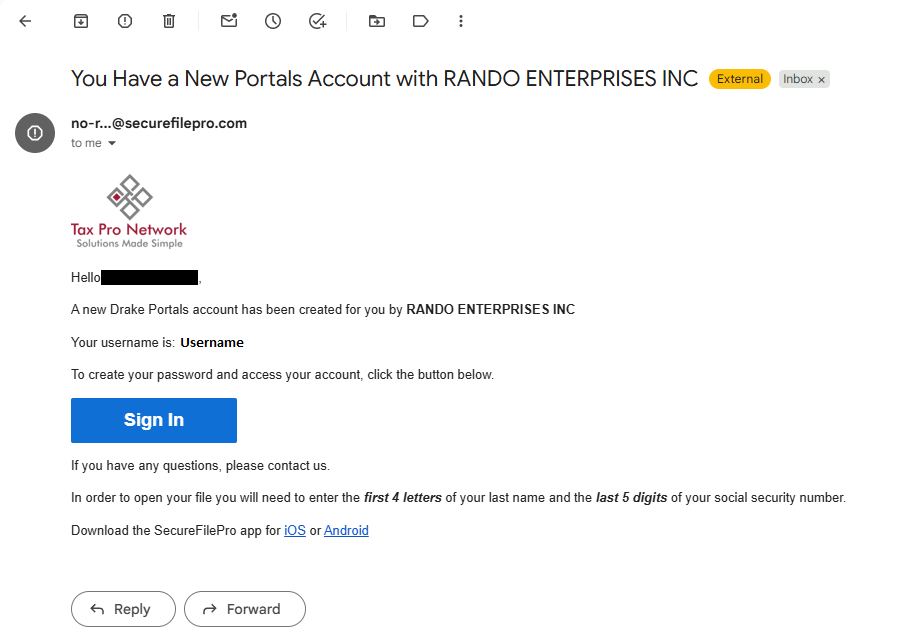The width and height of the screenshot is (898, 642).
Task: Click the sender address no-r...@securefilepro.com
Action: coord(159,124)
